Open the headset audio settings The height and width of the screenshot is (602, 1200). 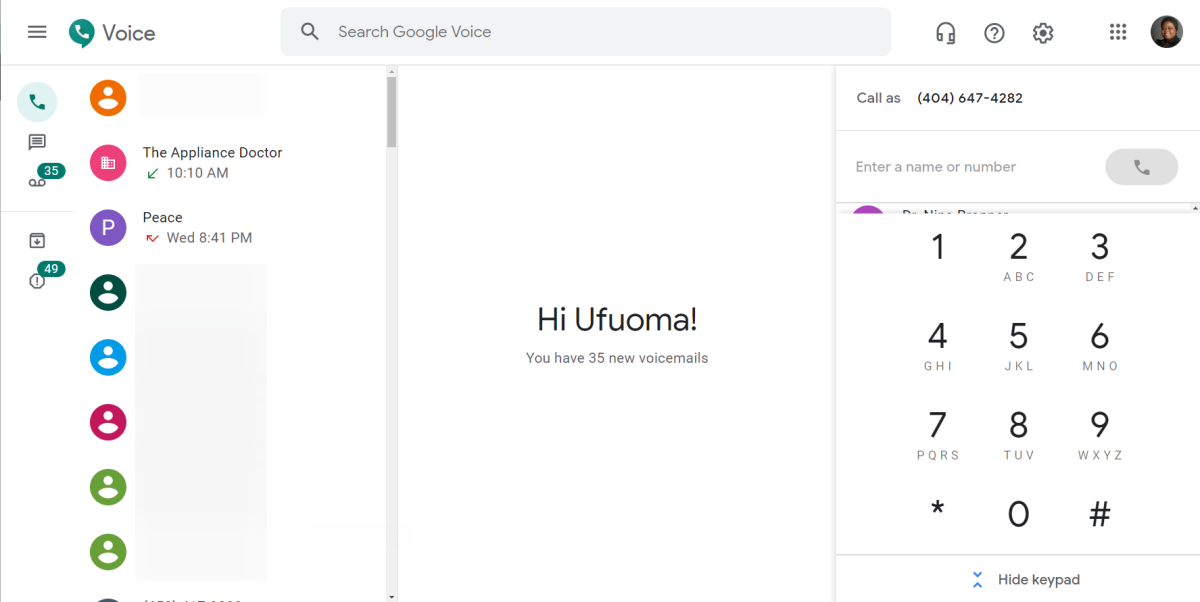945,33
